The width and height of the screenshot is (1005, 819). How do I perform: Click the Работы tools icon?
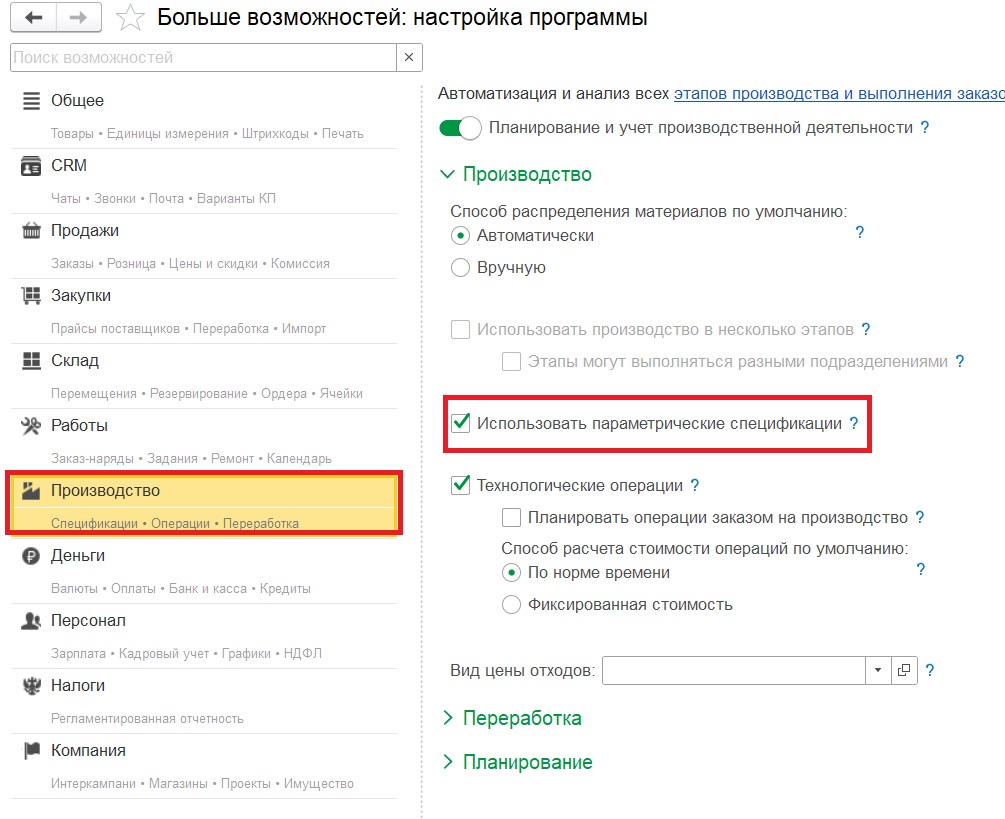click(31, 426)
